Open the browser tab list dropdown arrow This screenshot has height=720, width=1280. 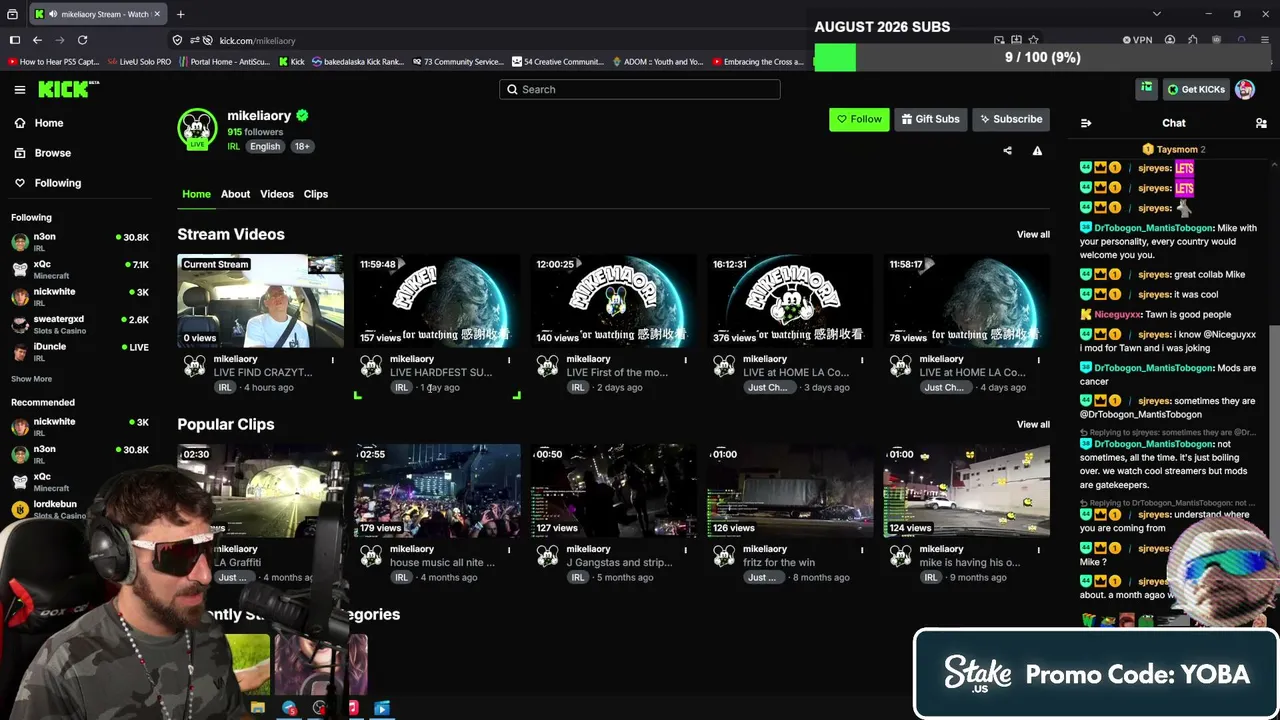[1156, 14]
